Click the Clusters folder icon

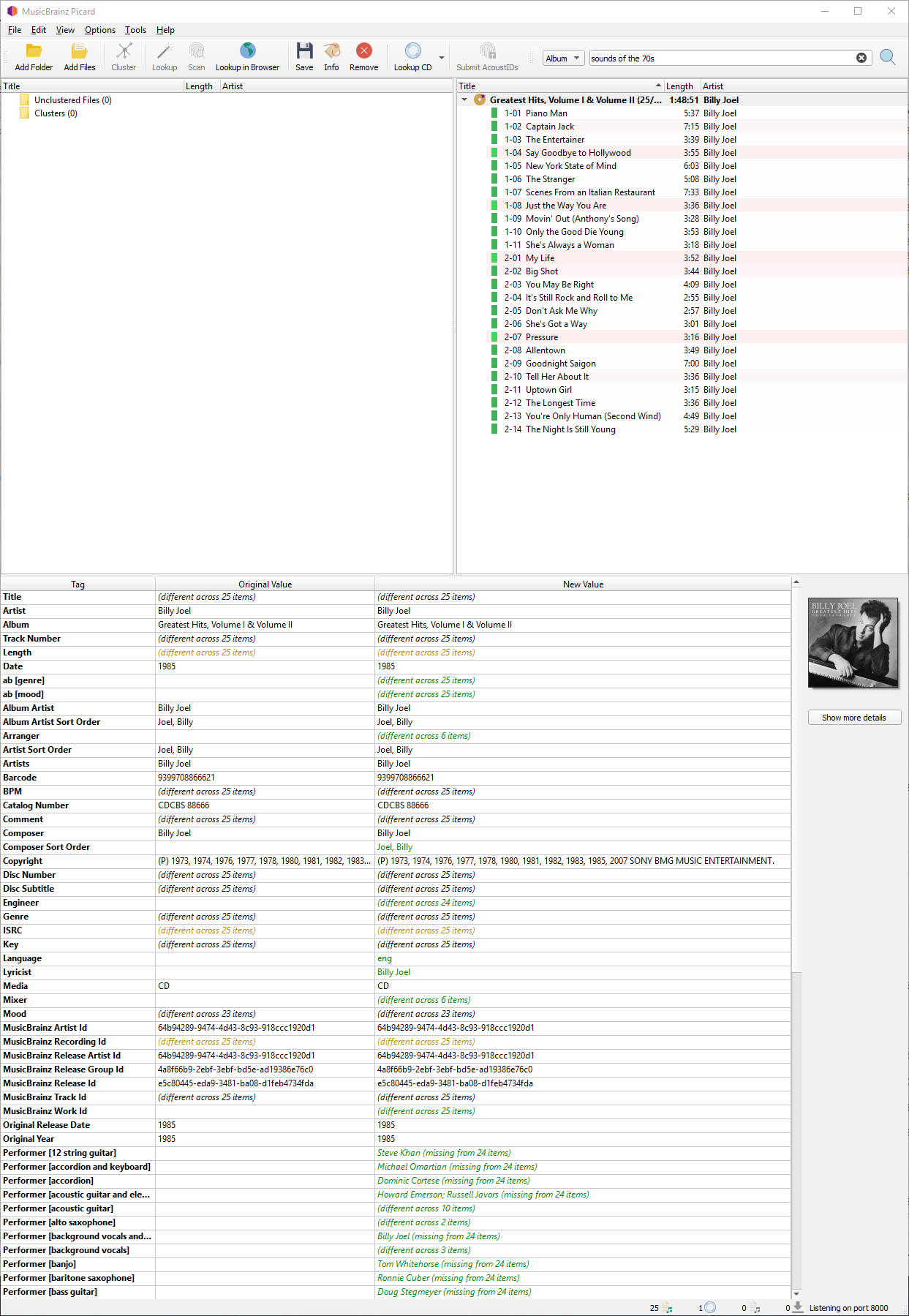click(x=25, y=113)
